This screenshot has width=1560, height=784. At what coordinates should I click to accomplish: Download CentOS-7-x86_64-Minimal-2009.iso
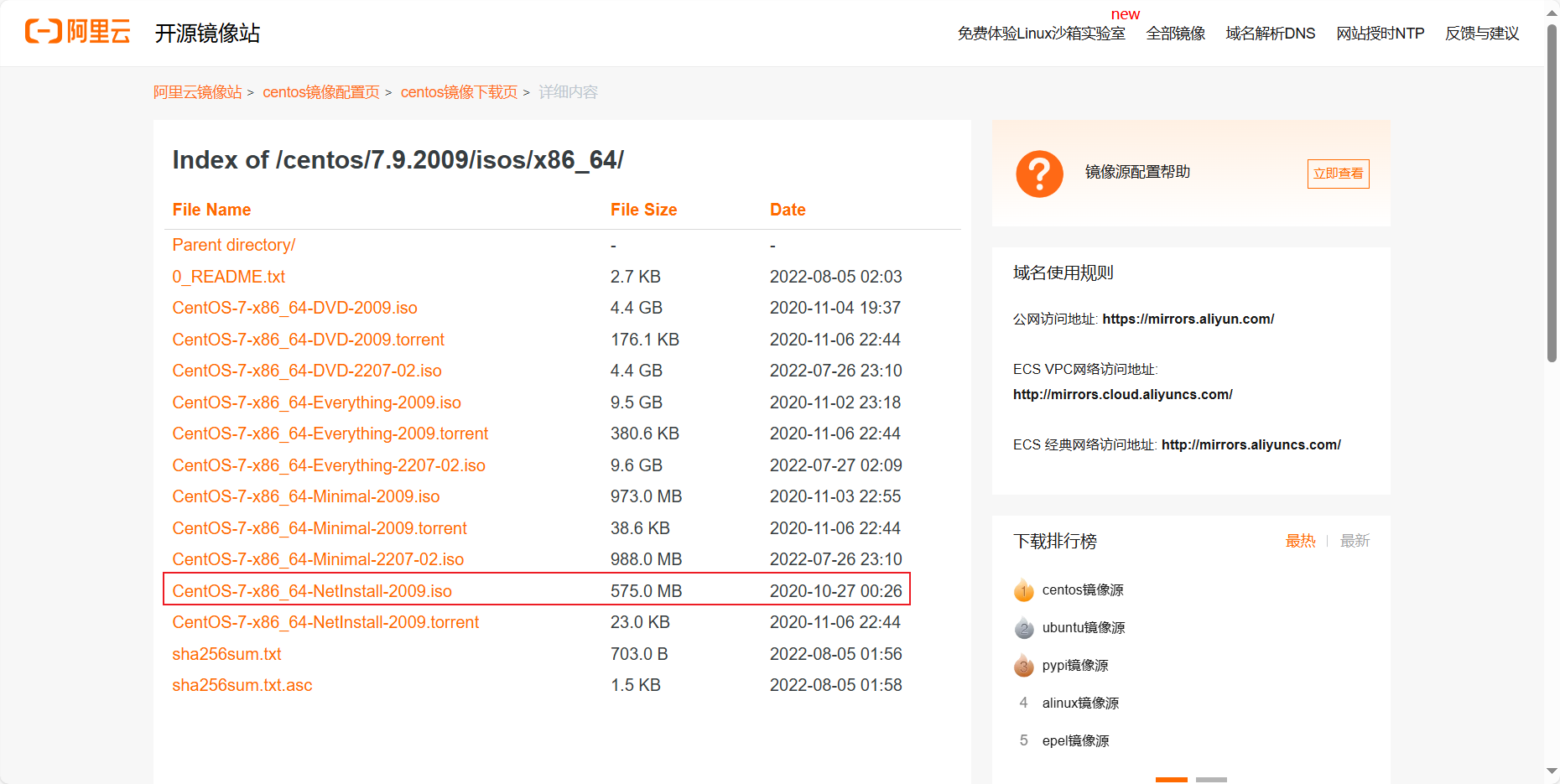[306, 496]
